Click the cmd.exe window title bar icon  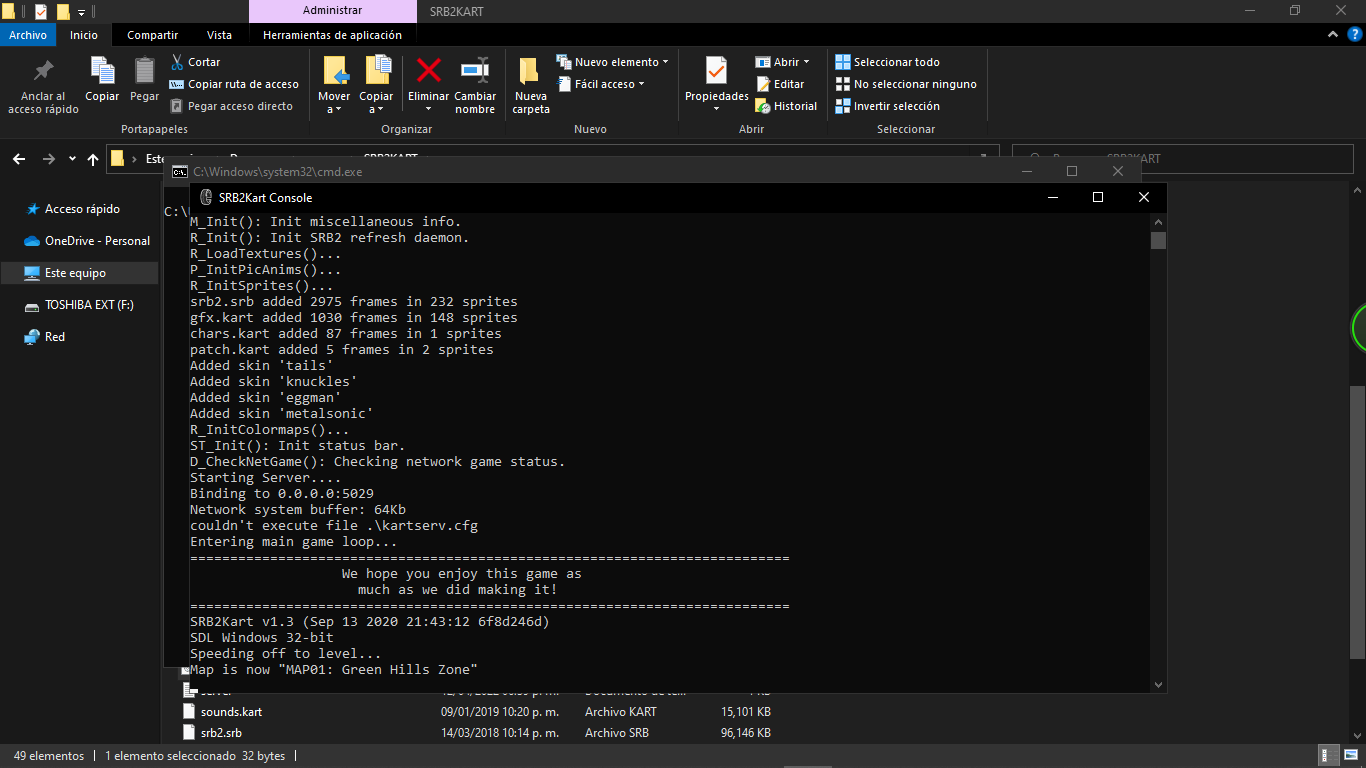coord(180,172)
